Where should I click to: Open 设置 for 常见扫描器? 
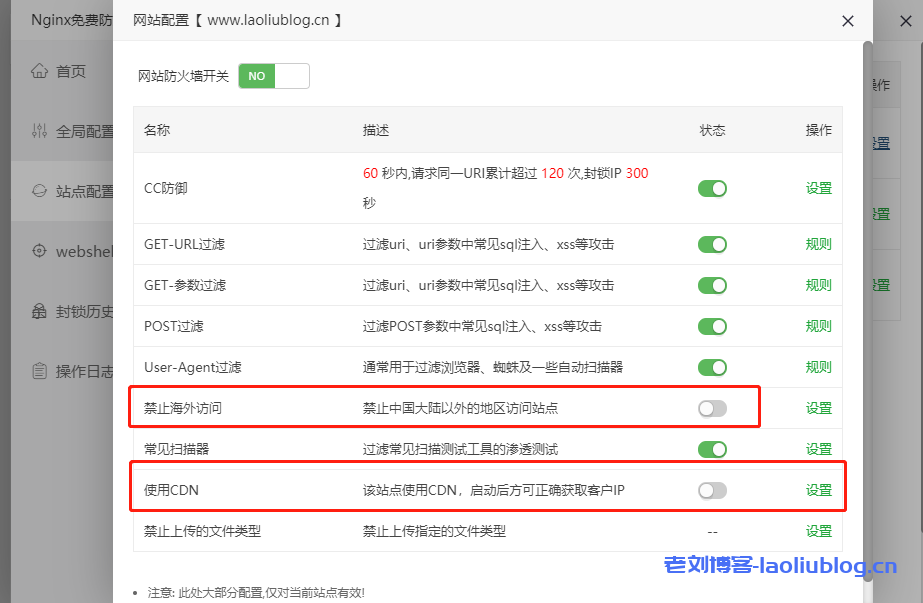(x=818, y=449)
